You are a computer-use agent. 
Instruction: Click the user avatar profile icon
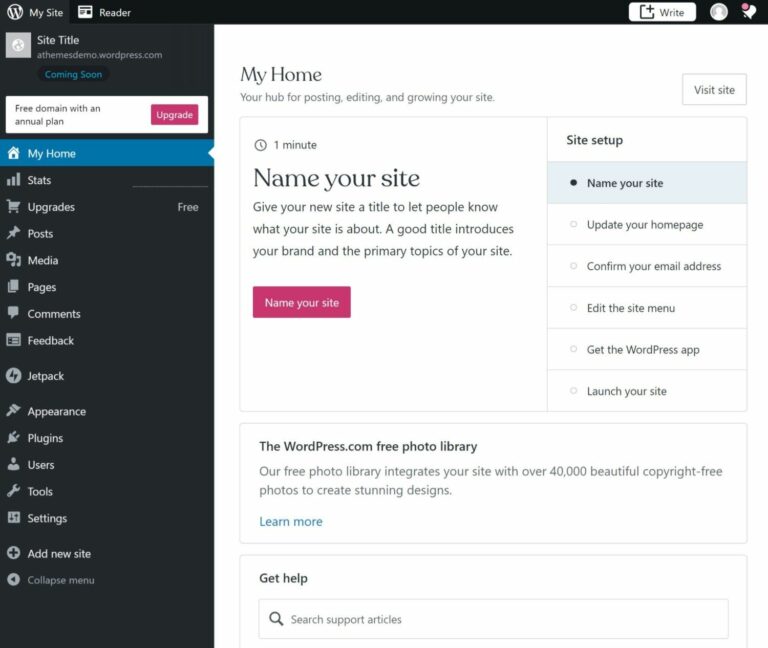coord(719,12)
